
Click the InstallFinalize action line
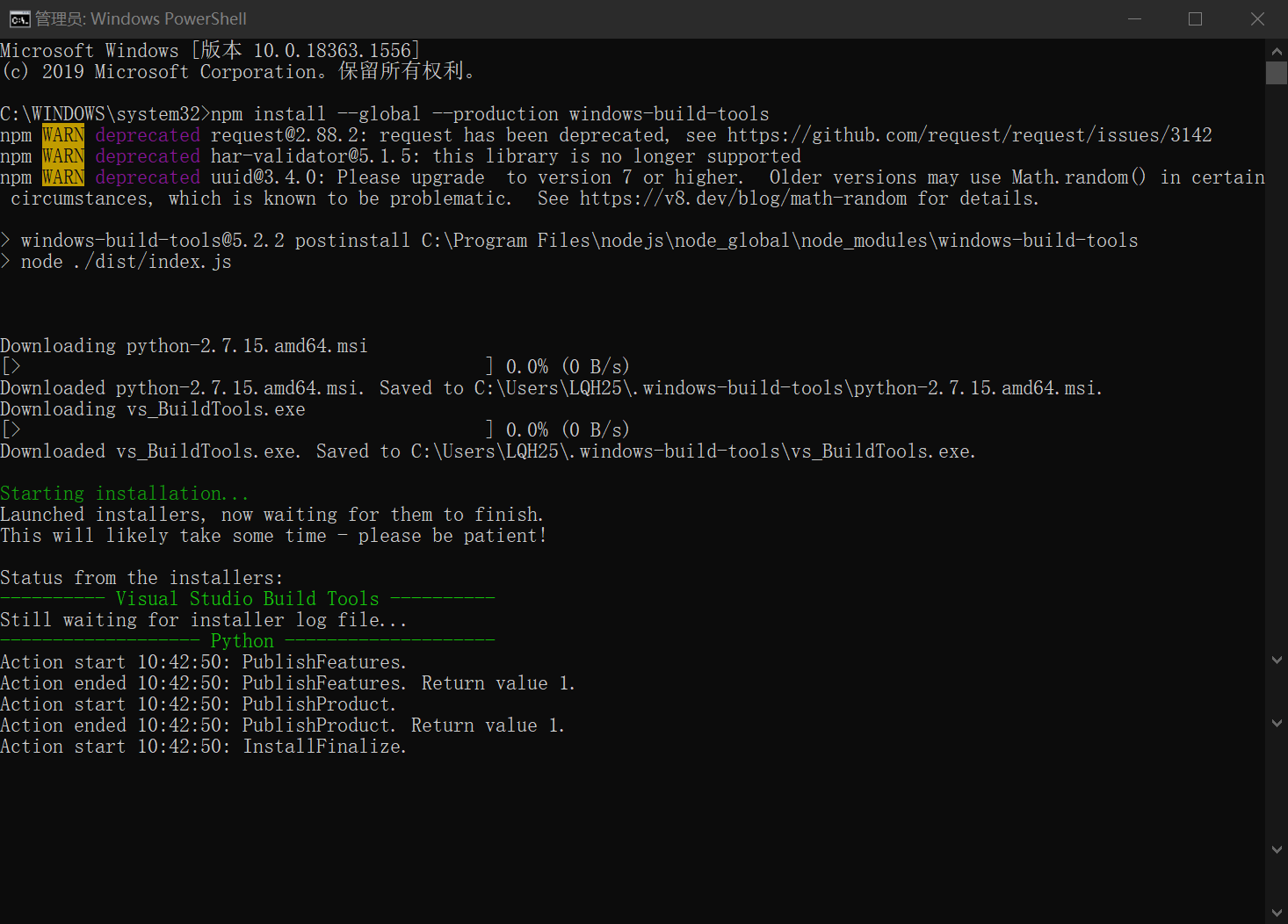click(203, 746)
